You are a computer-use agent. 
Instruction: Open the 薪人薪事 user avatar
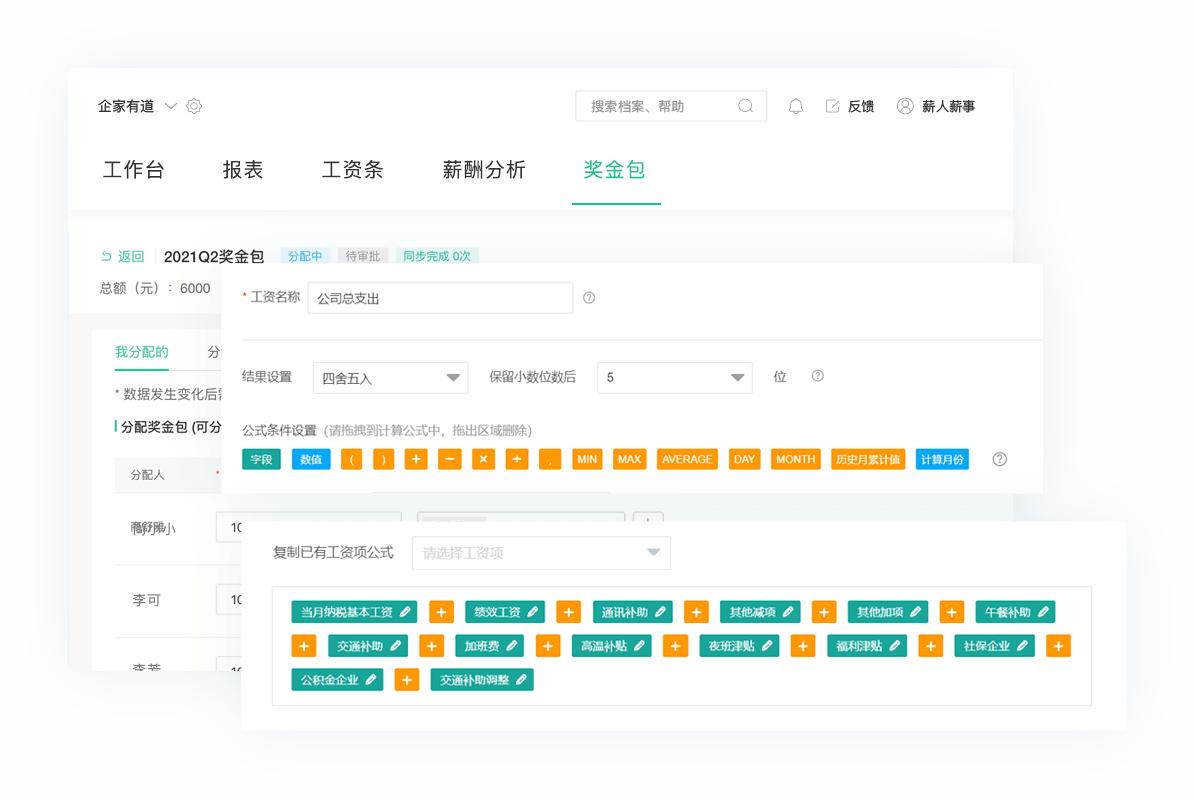(x=905, y=106)
